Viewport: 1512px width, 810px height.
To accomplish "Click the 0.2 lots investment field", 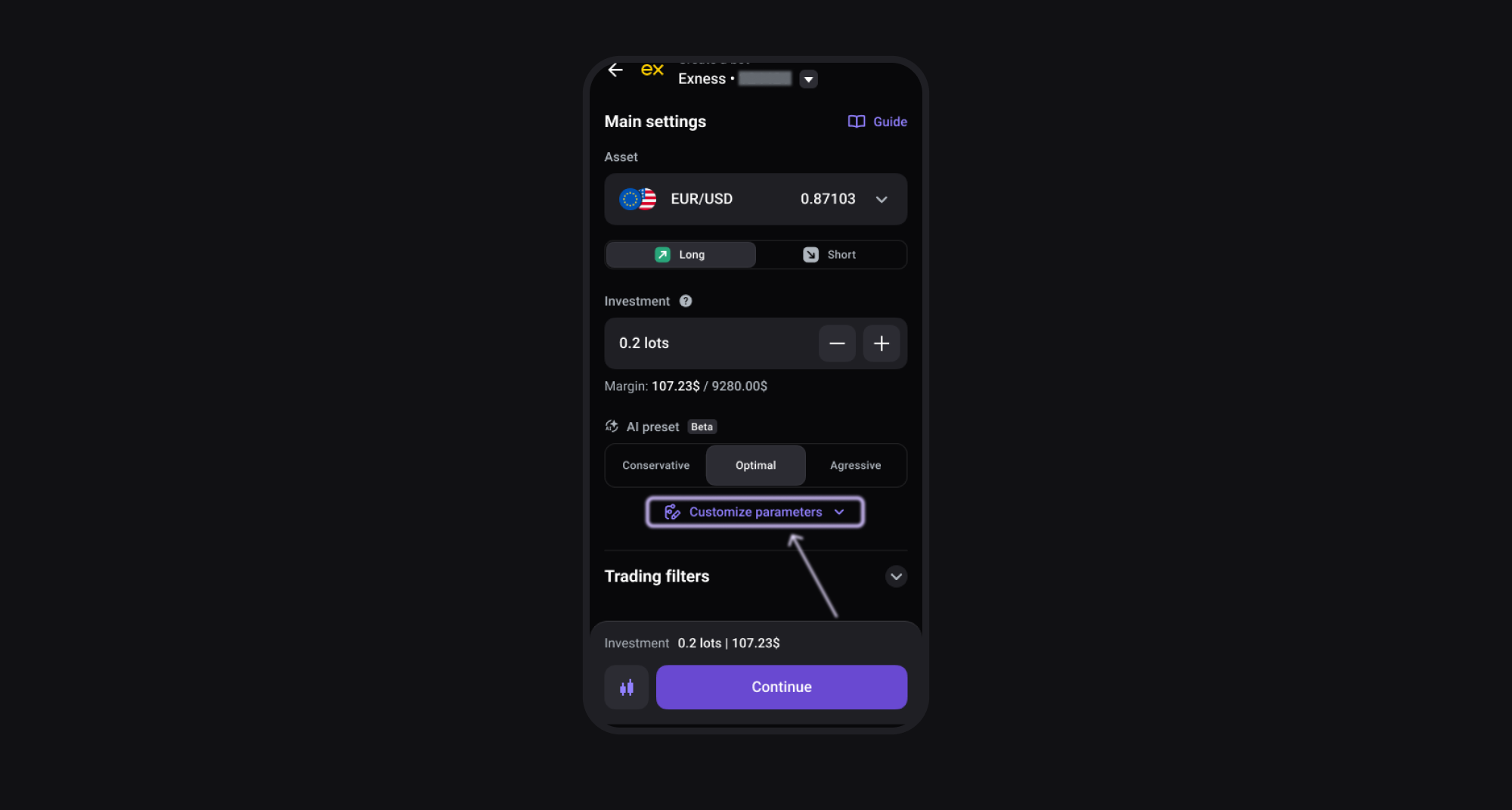I will coord(711,343).
